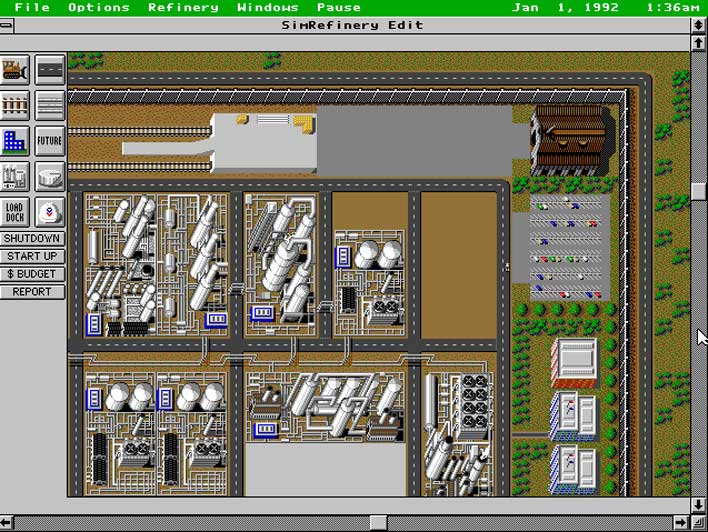Select the railroad track tool

click(x=15, y=105)
